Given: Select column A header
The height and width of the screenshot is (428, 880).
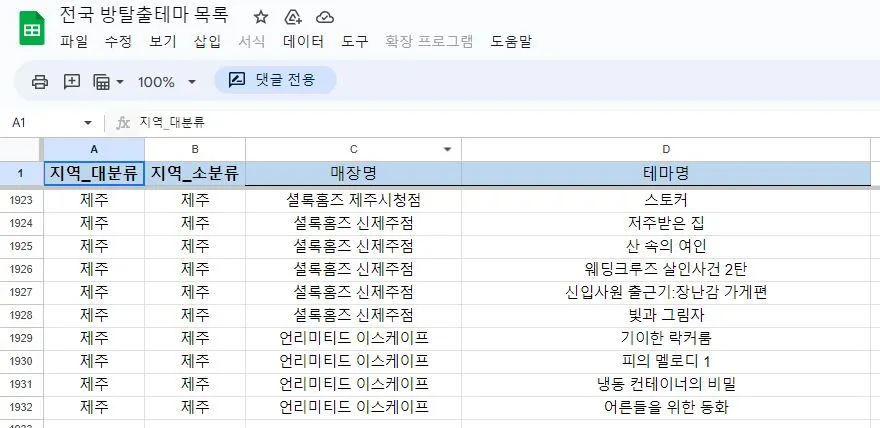Looking at the screenshot, I should coord(94,149).
